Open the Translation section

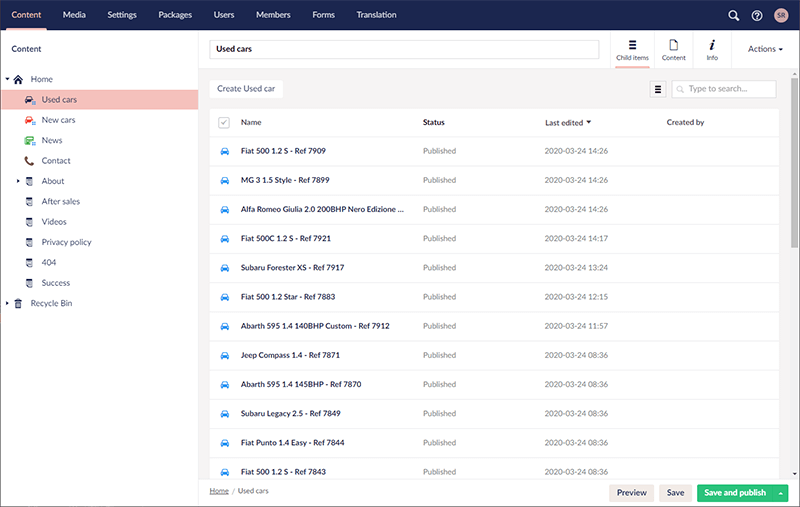point(376,15)
